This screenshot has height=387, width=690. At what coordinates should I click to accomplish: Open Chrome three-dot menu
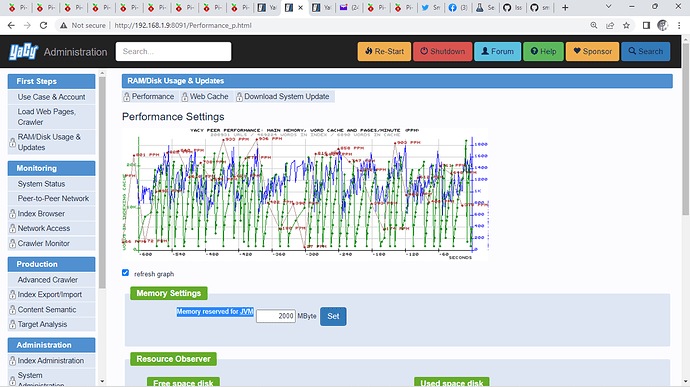(x=679, y=26)
